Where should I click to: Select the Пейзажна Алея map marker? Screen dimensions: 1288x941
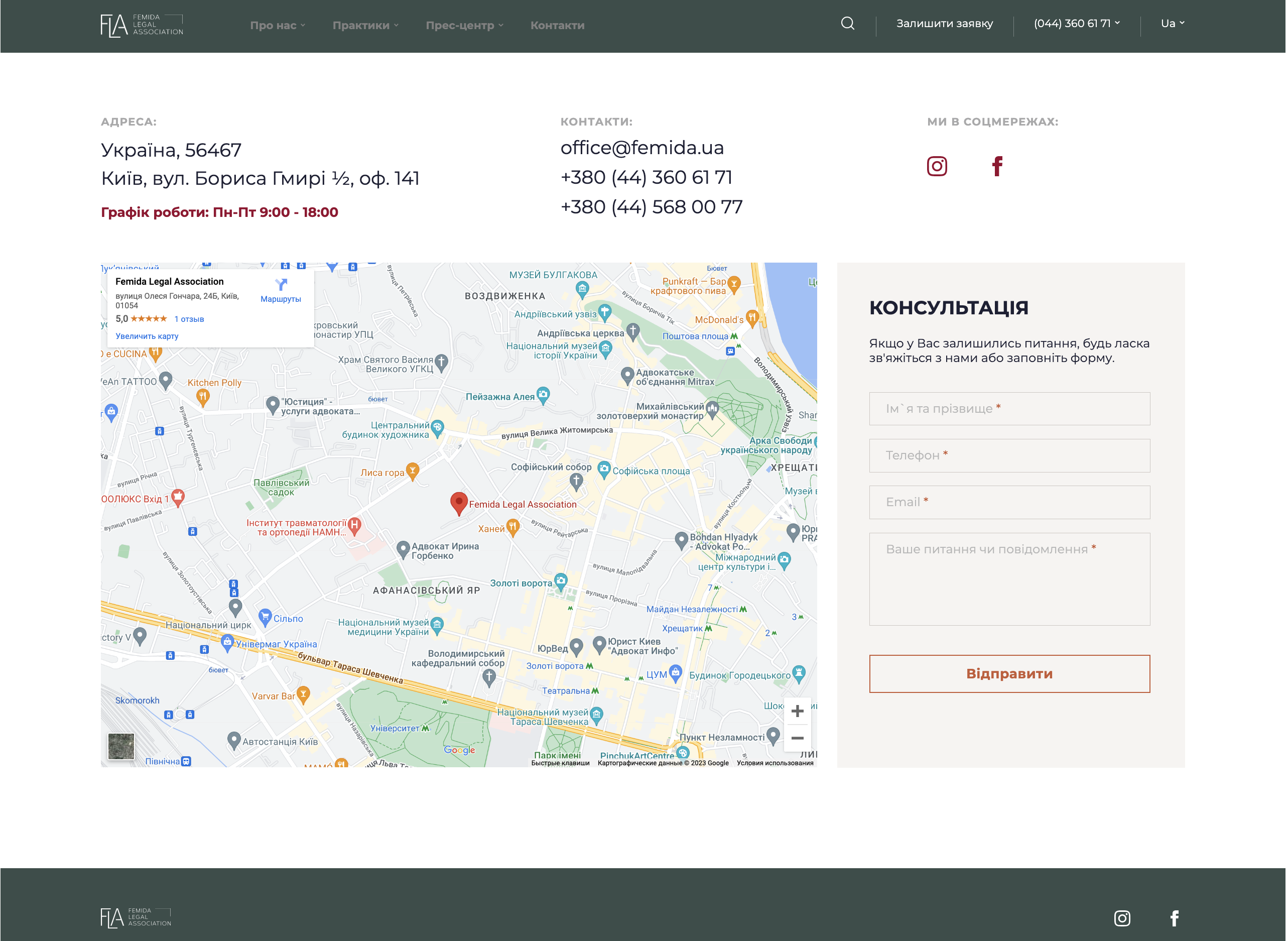[x=544, y=395]
